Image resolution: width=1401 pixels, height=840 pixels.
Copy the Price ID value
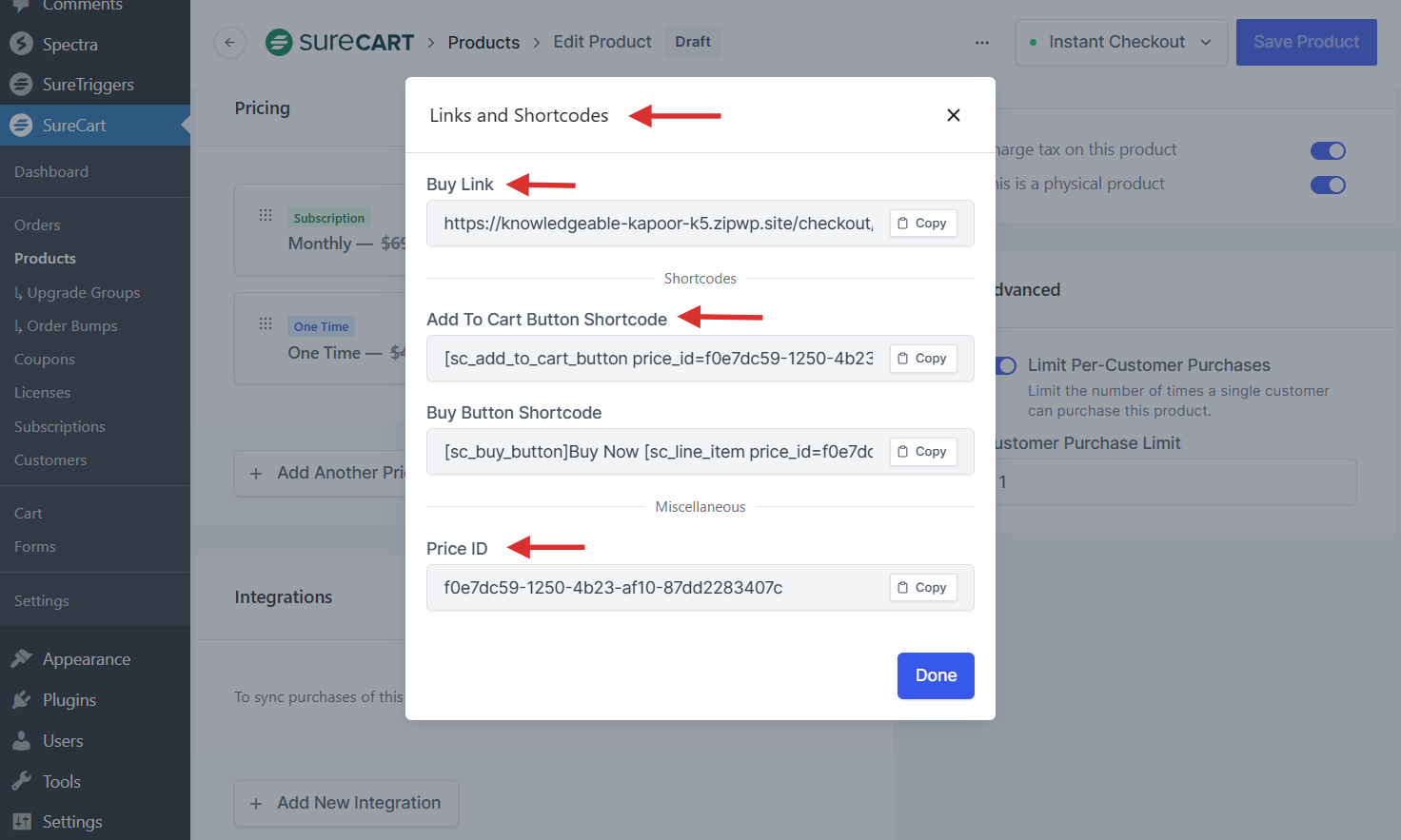pos(922,588)
